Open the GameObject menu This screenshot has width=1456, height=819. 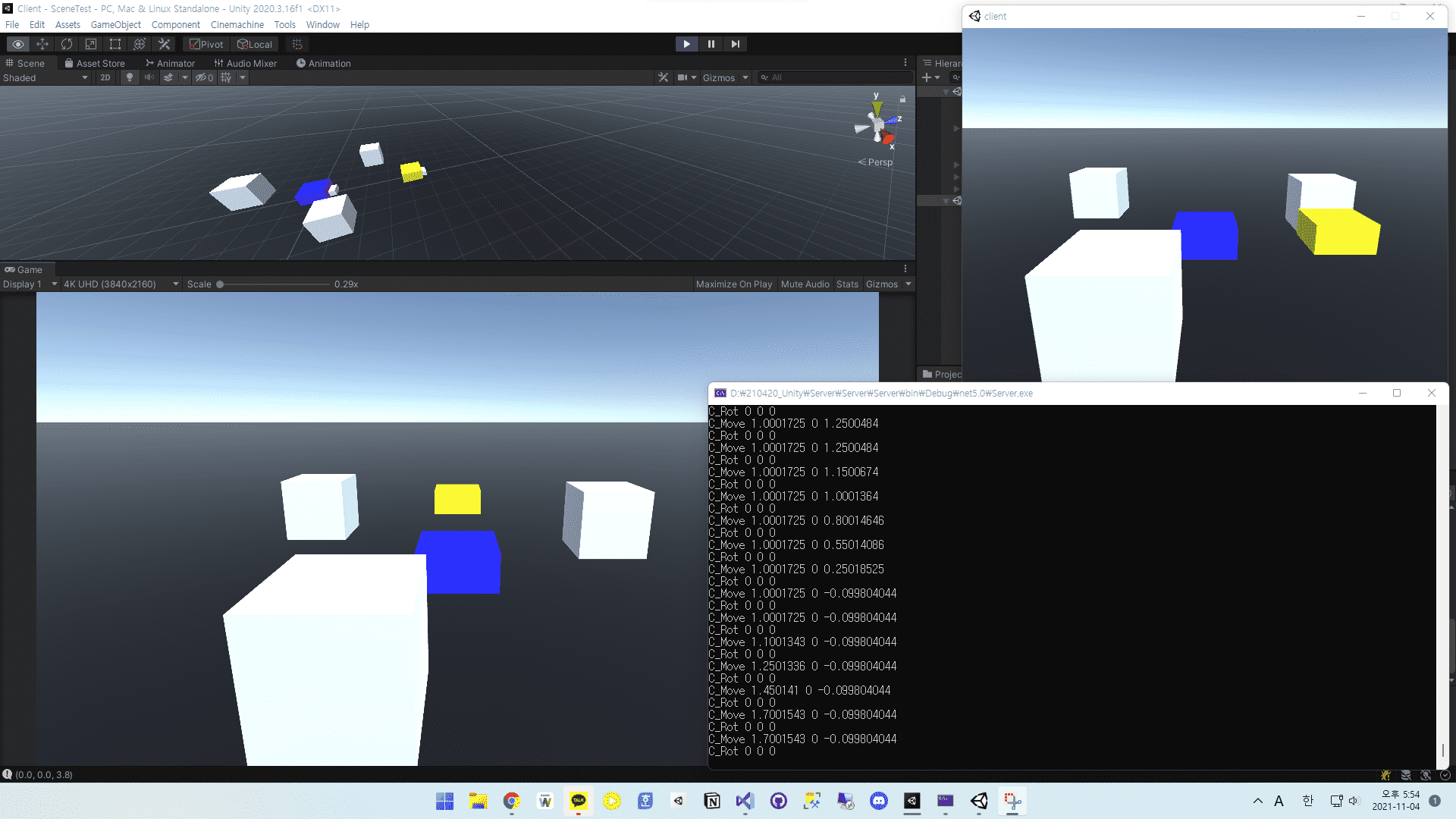[115, 24]
